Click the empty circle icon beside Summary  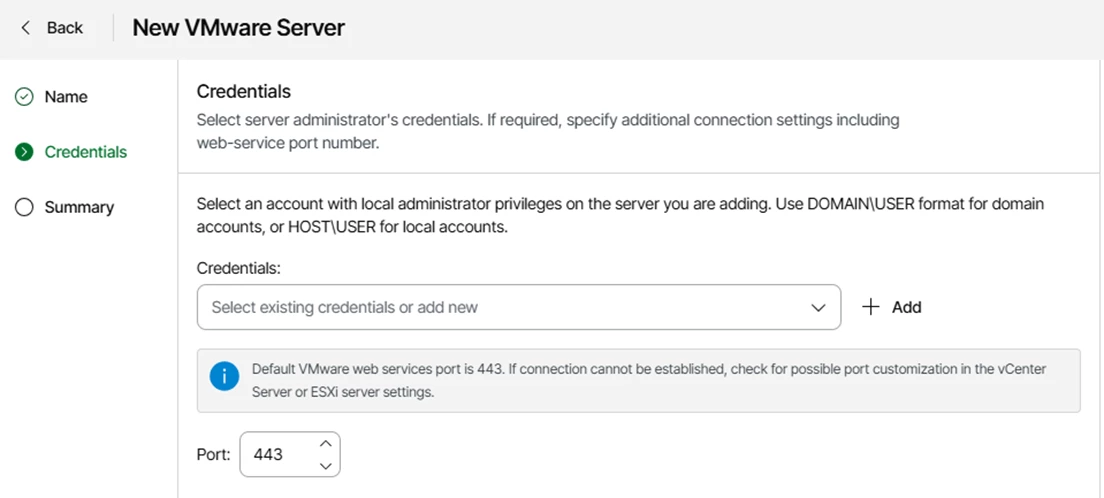pyautogui.click(x=24, y=207)
